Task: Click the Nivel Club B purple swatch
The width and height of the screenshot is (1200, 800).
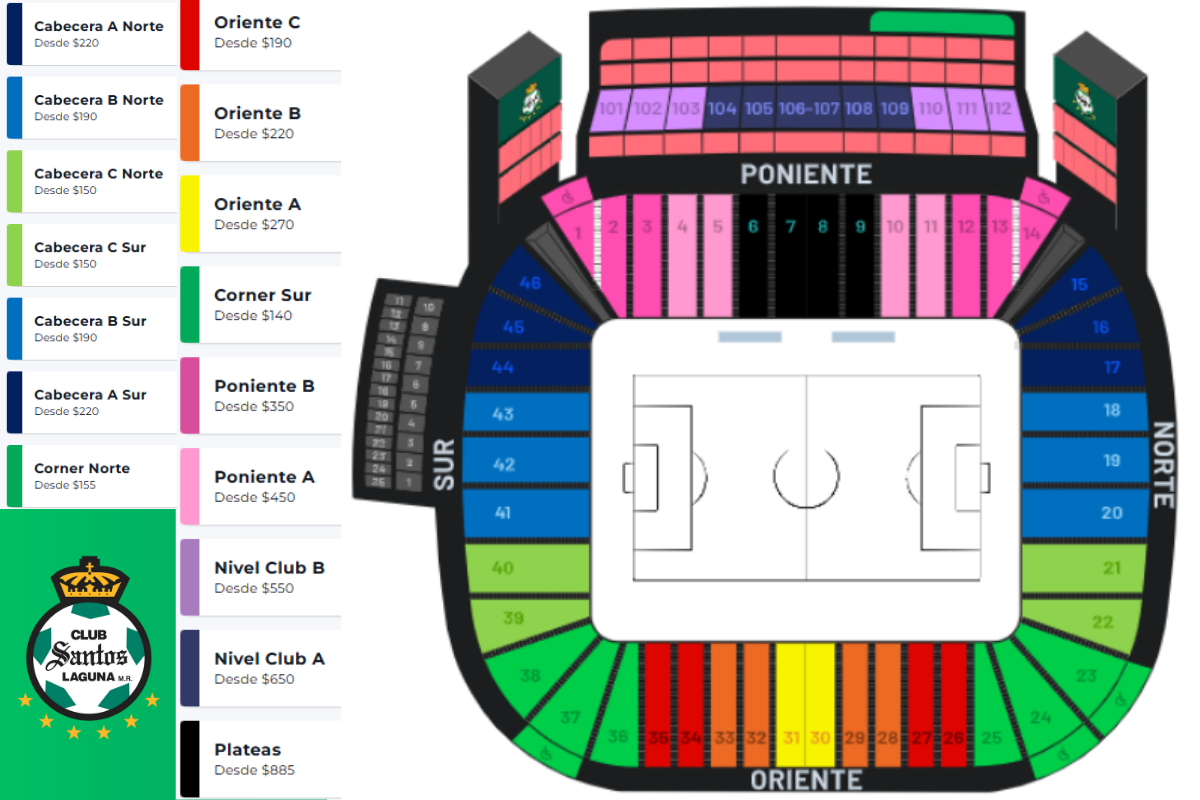Action: tap(190, 577)
